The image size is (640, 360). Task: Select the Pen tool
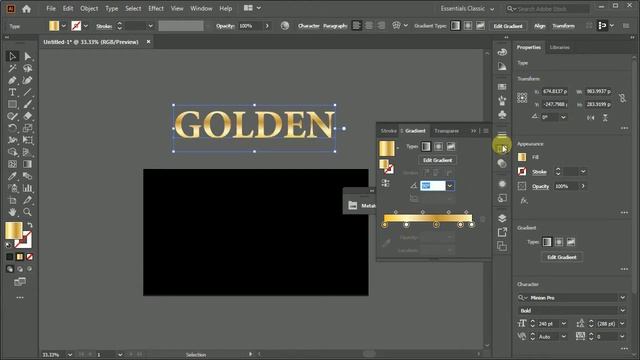[x=12, y=80]
